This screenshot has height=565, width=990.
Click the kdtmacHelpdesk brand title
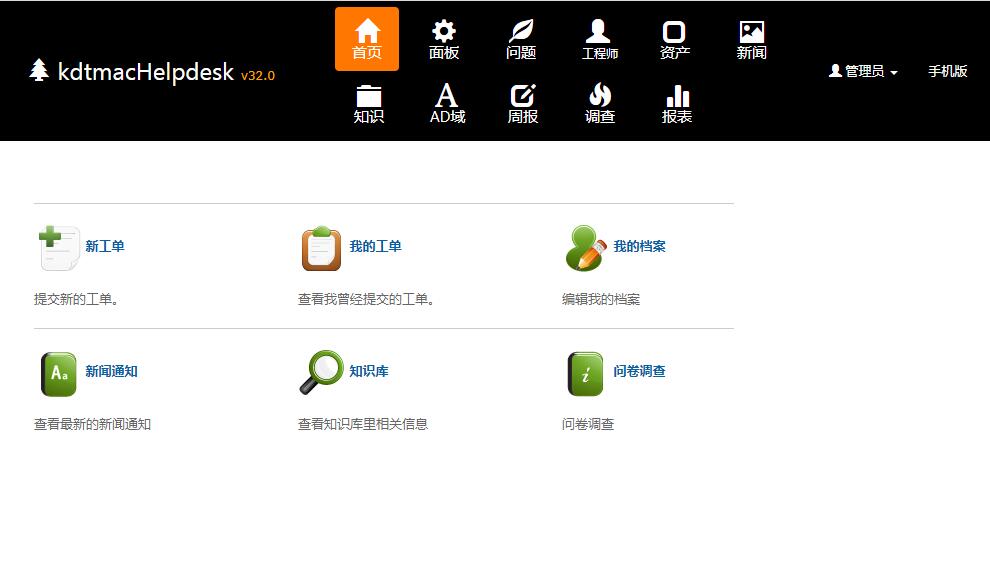coord(146,72)
